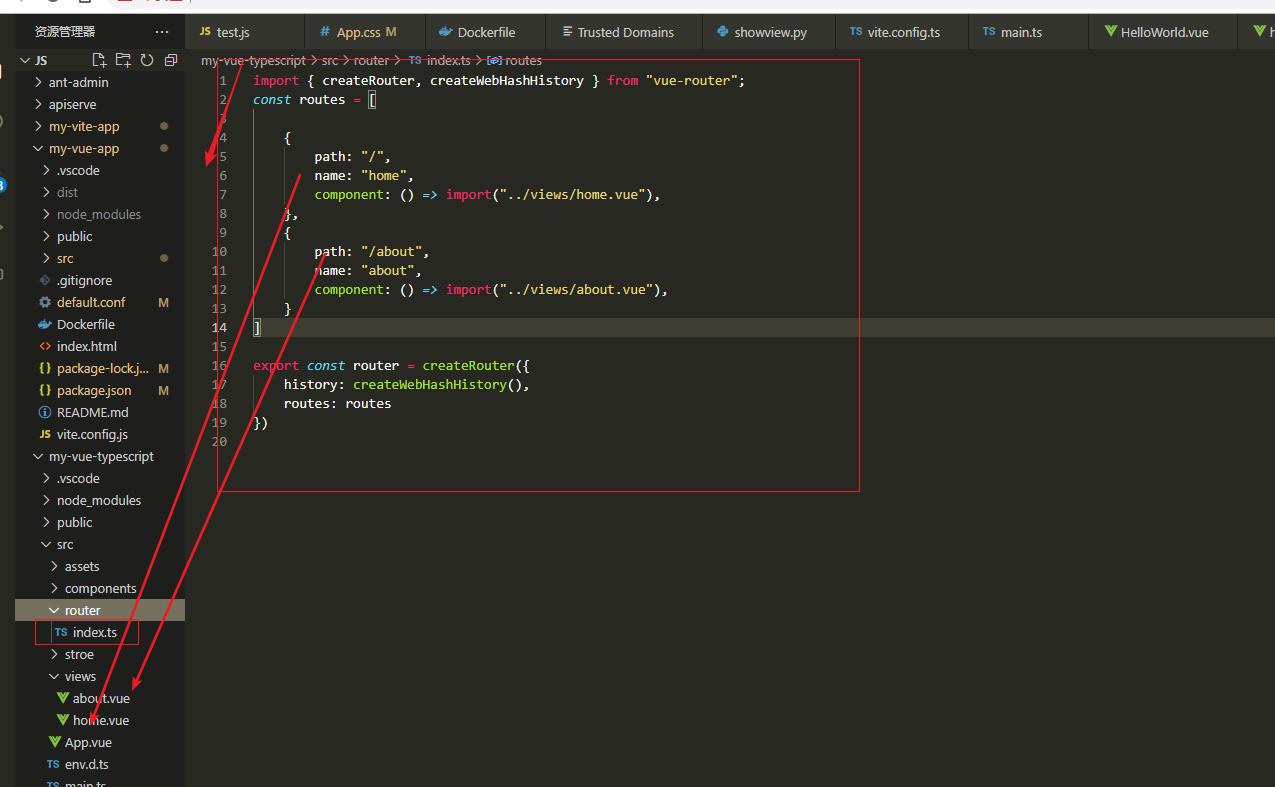This screenshot has height=787, width=1275.
Task: Open the explorer more actions ellipsis
Action: [162, 32]
